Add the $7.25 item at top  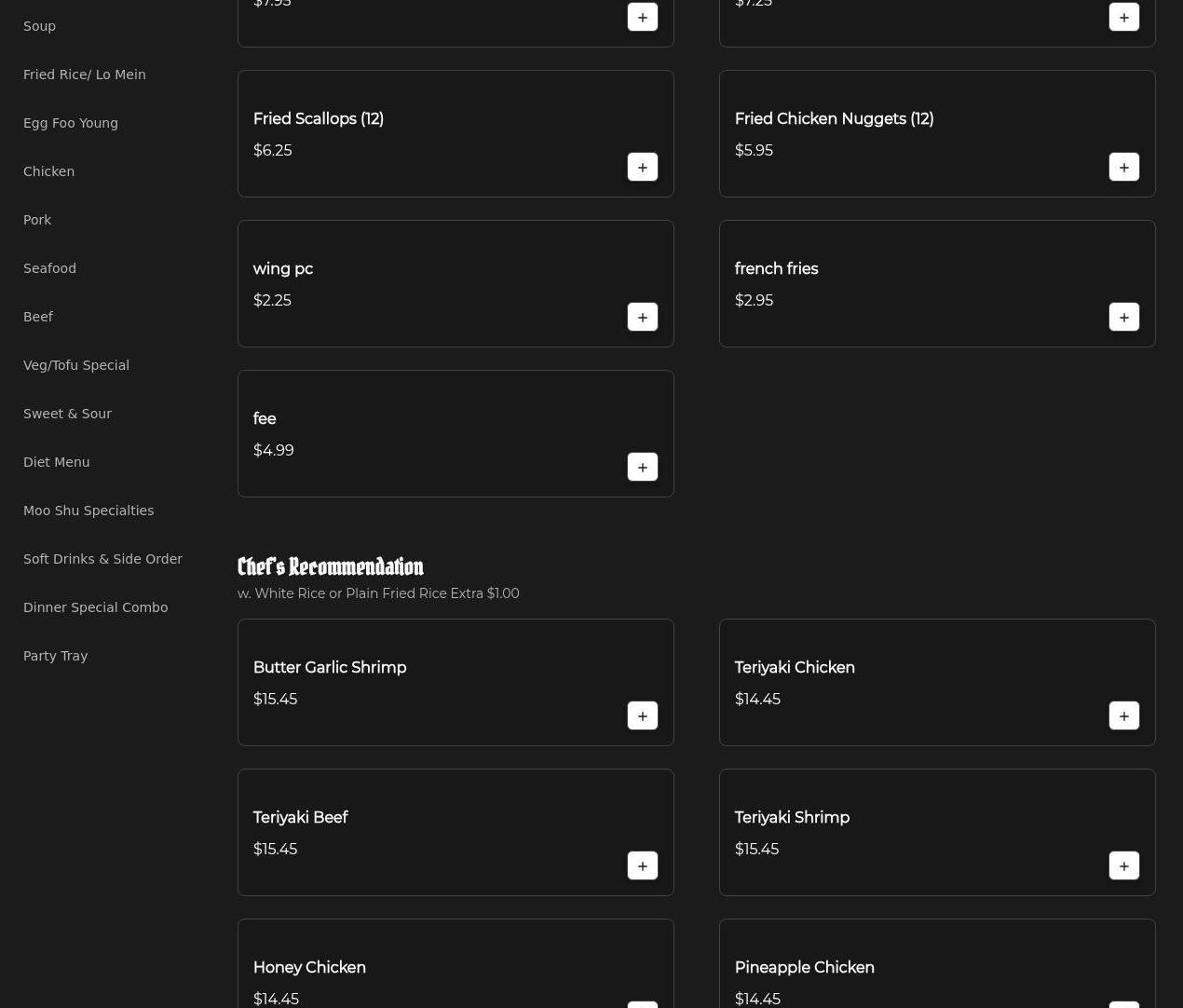(1124, 17)
